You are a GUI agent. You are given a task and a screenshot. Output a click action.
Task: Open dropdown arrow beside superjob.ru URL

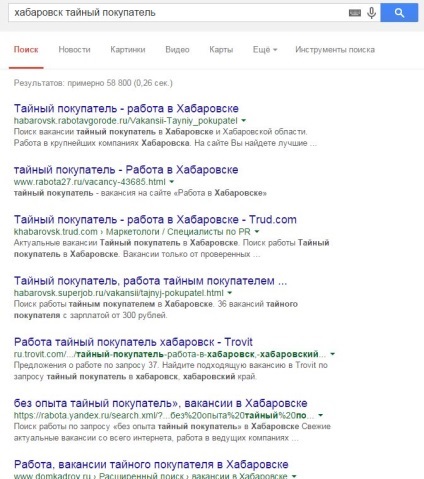(229, 293)
